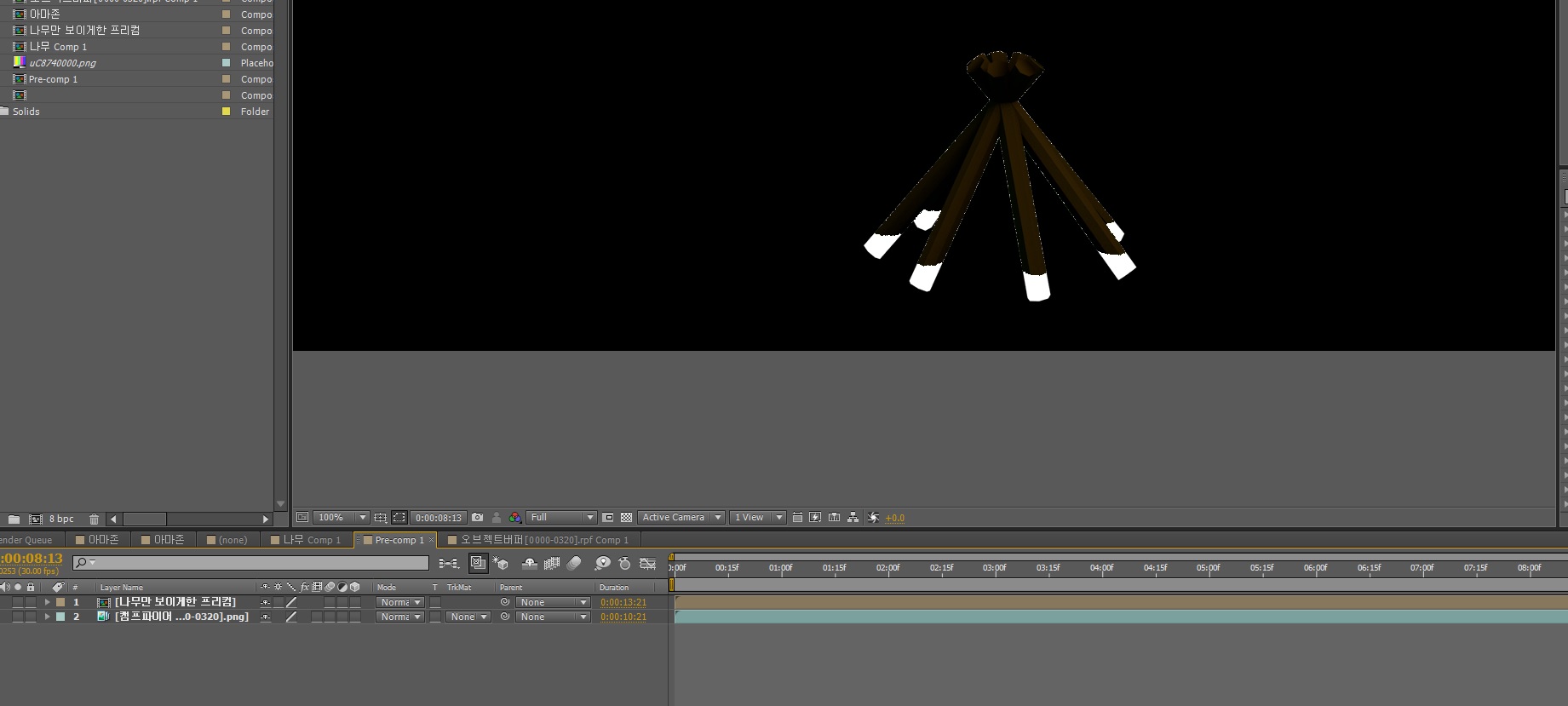Click the parent pick whip for layer 2
The width and height of the screenshot is (1568, 706).
pos(505,617)
